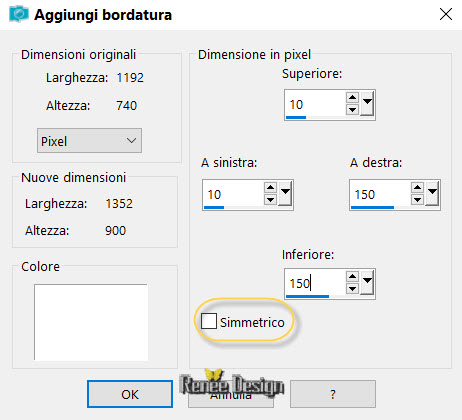
Task: Increase the Inferiore value with up arrow
Action: click(352, 276)
